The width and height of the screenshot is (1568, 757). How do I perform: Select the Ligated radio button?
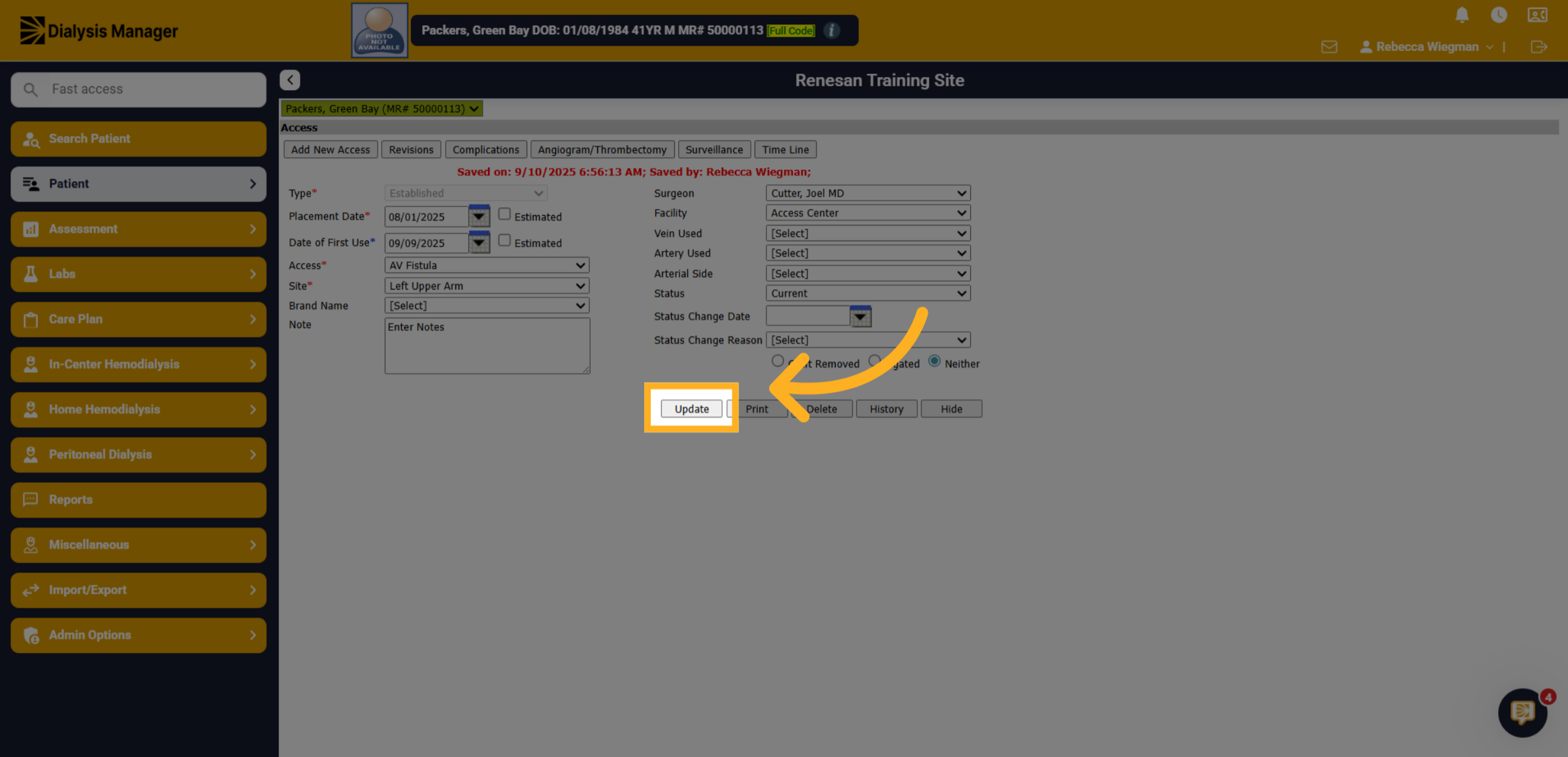pyautogui.click(x=874, y=361)
